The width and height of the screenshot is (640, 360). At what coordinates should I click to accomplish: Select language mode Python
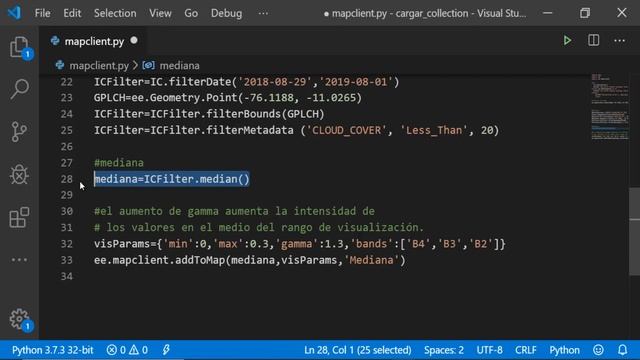564,350
